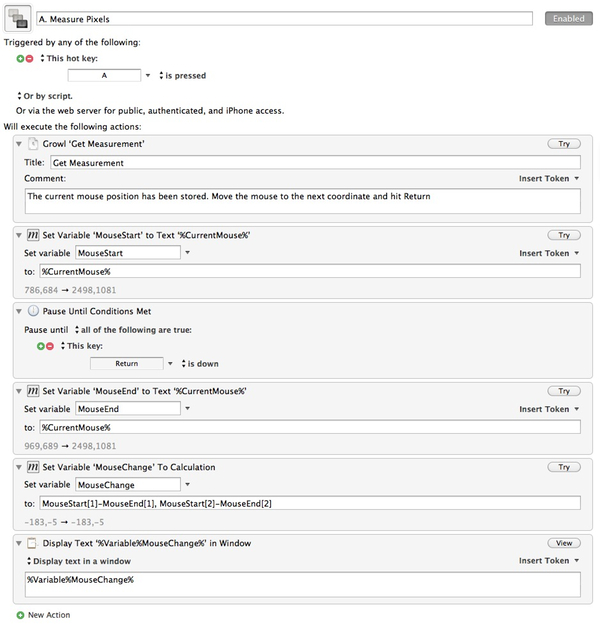Add a condition under 'Pause until' with green plus
The height and width of the screenshot is (628, 600).
(40, 346)
